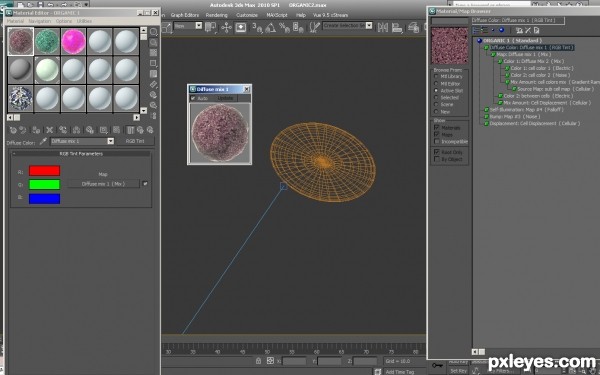The image size is (600, 375).
Task: Select New radio button in Browse From
Action: coord(436,111)
